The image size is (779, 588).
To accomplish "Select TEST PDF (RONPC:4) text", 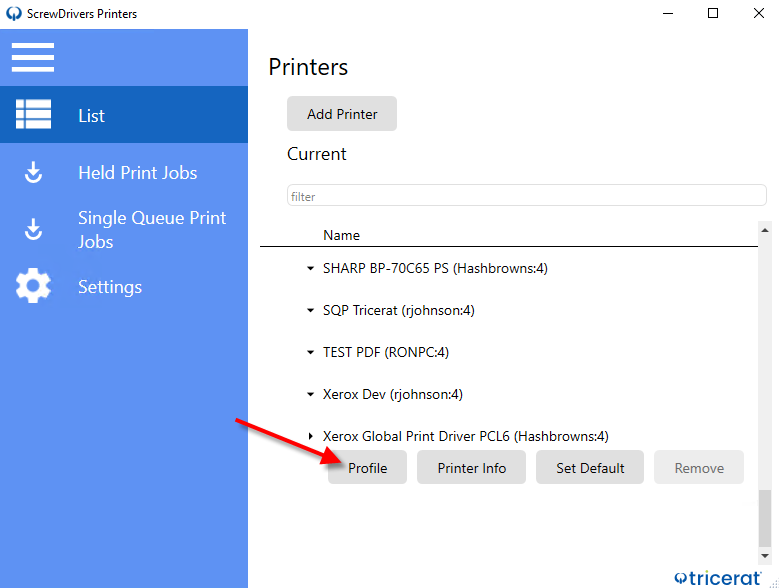I will [386, 352].
